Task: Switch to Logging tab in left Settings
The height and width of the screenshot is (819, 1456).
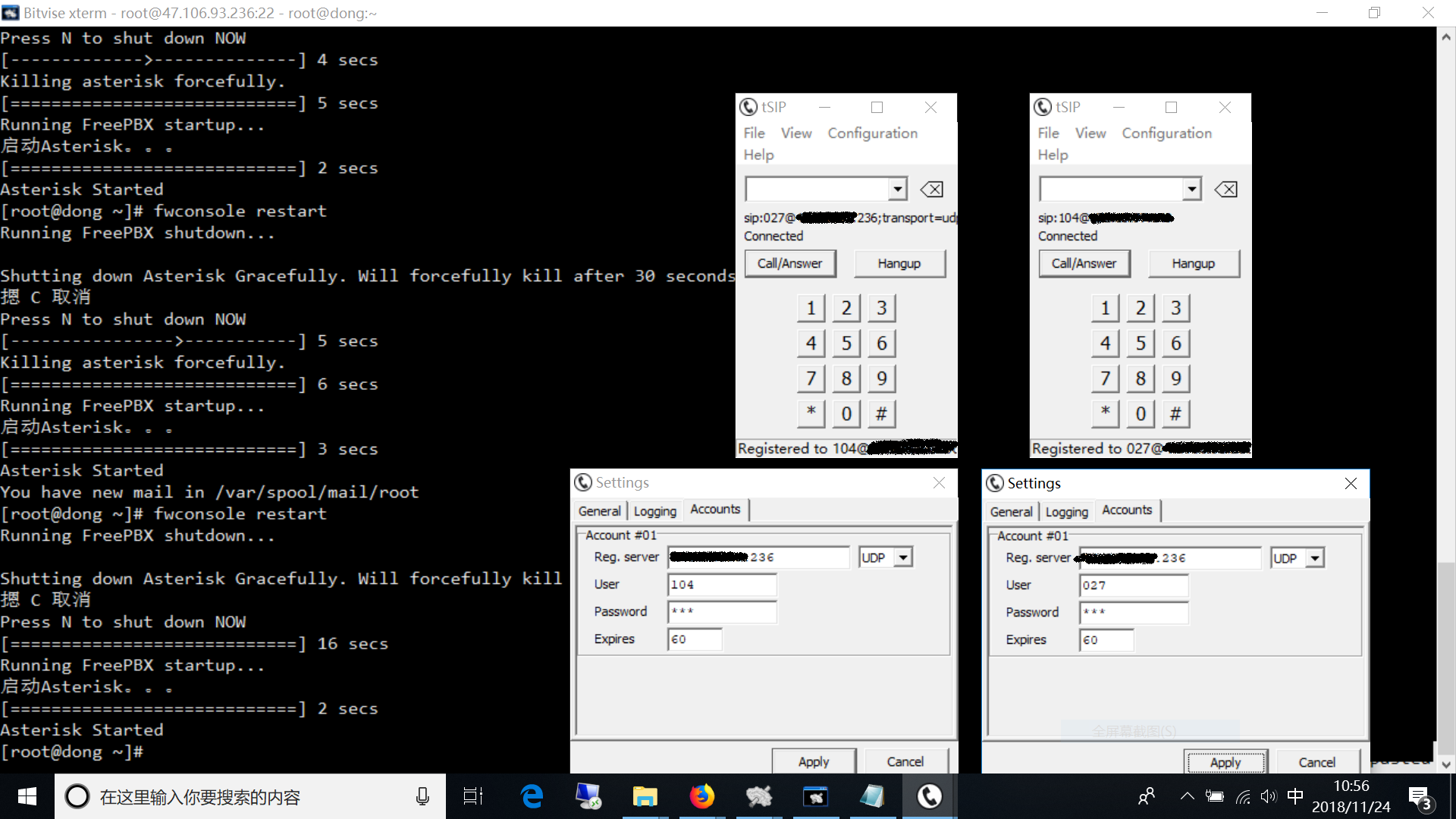Action: pos(654,511)
